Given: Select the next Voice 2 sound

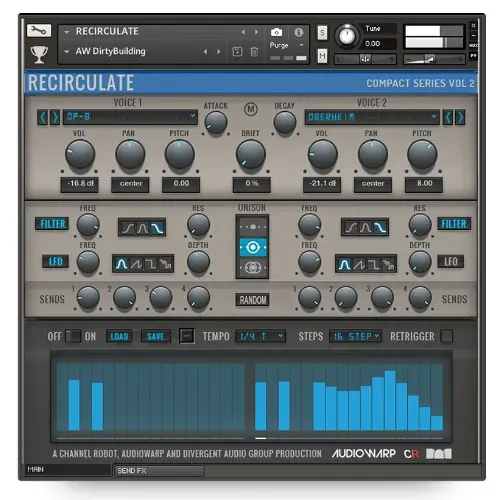Looking at the screenshot, I should tap(460, 117).
